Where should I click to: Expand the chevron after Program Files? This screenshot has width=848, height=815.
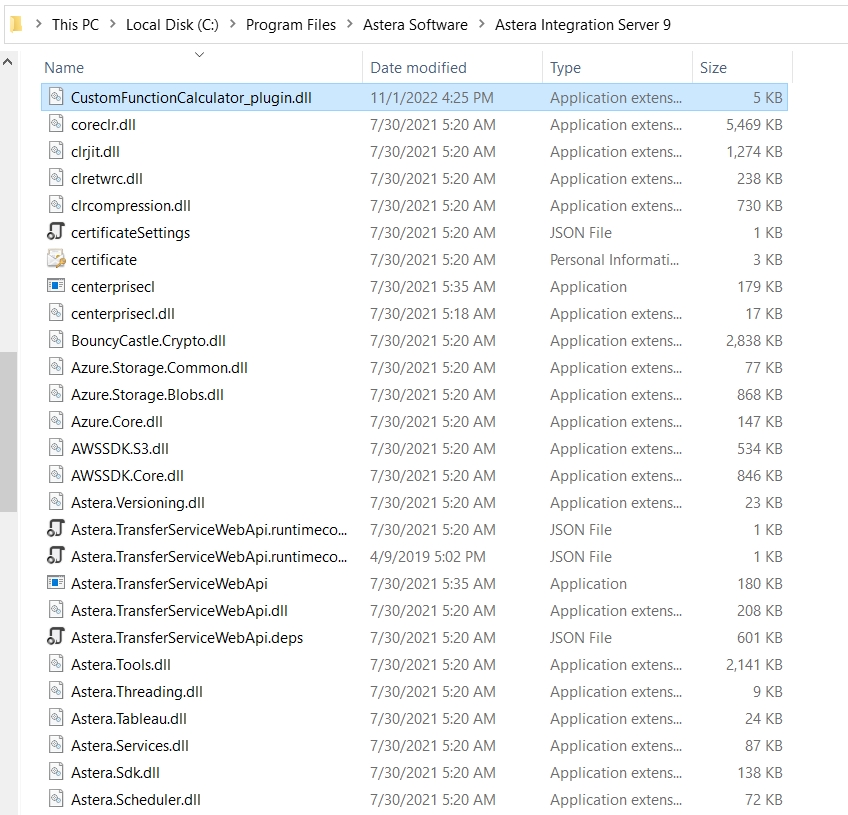coord(349,24)
